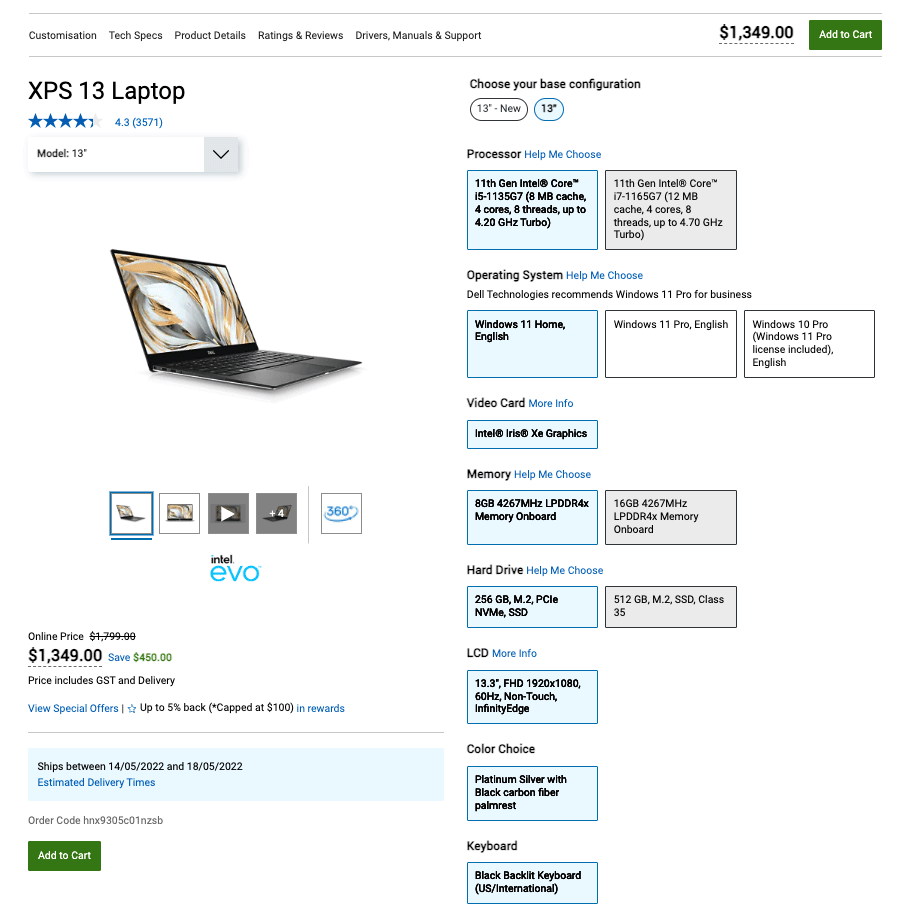Click the star icon beside rewards offer
Screen dimensions: 905x917
coord(132,709)
